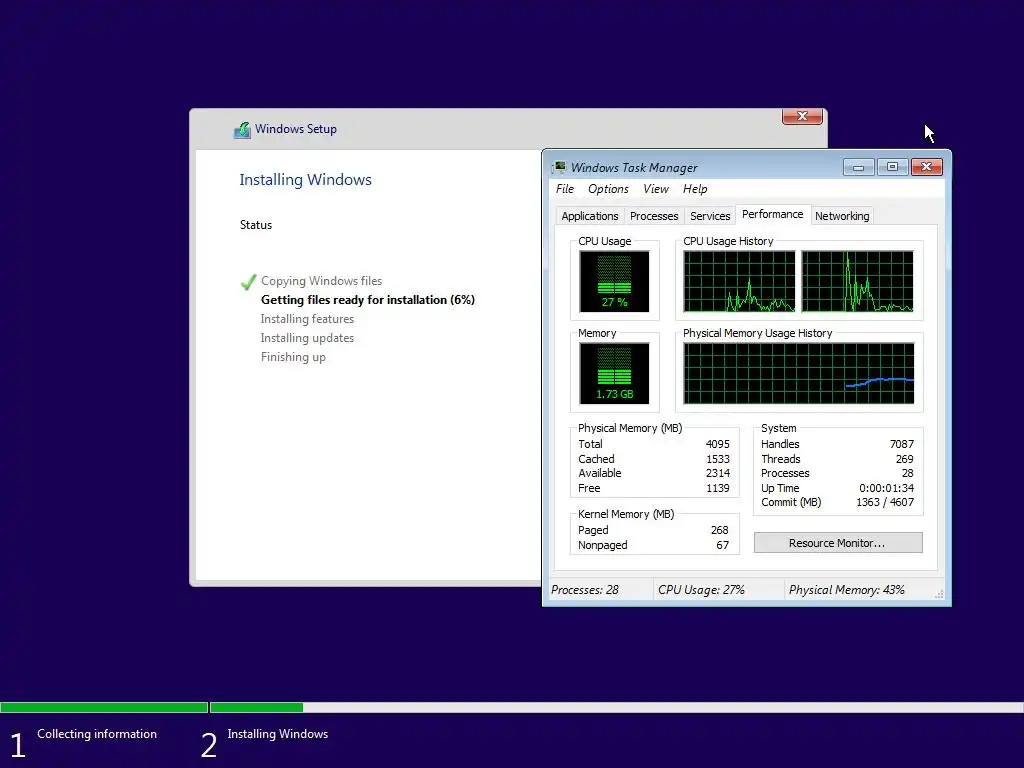Click the green checkmark beside Copying Windows files
Image resolution: width=1024 pixels, height=768 pixels.
point(248,281)
